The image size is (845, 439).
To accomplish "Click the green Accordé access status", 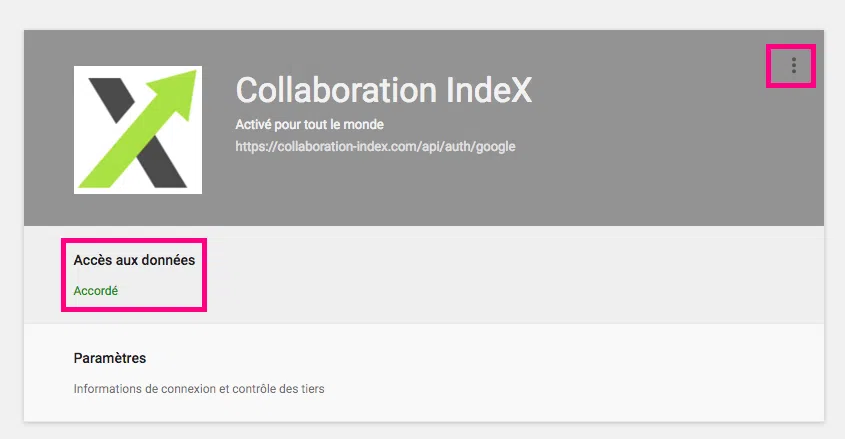I will (95, 291).
